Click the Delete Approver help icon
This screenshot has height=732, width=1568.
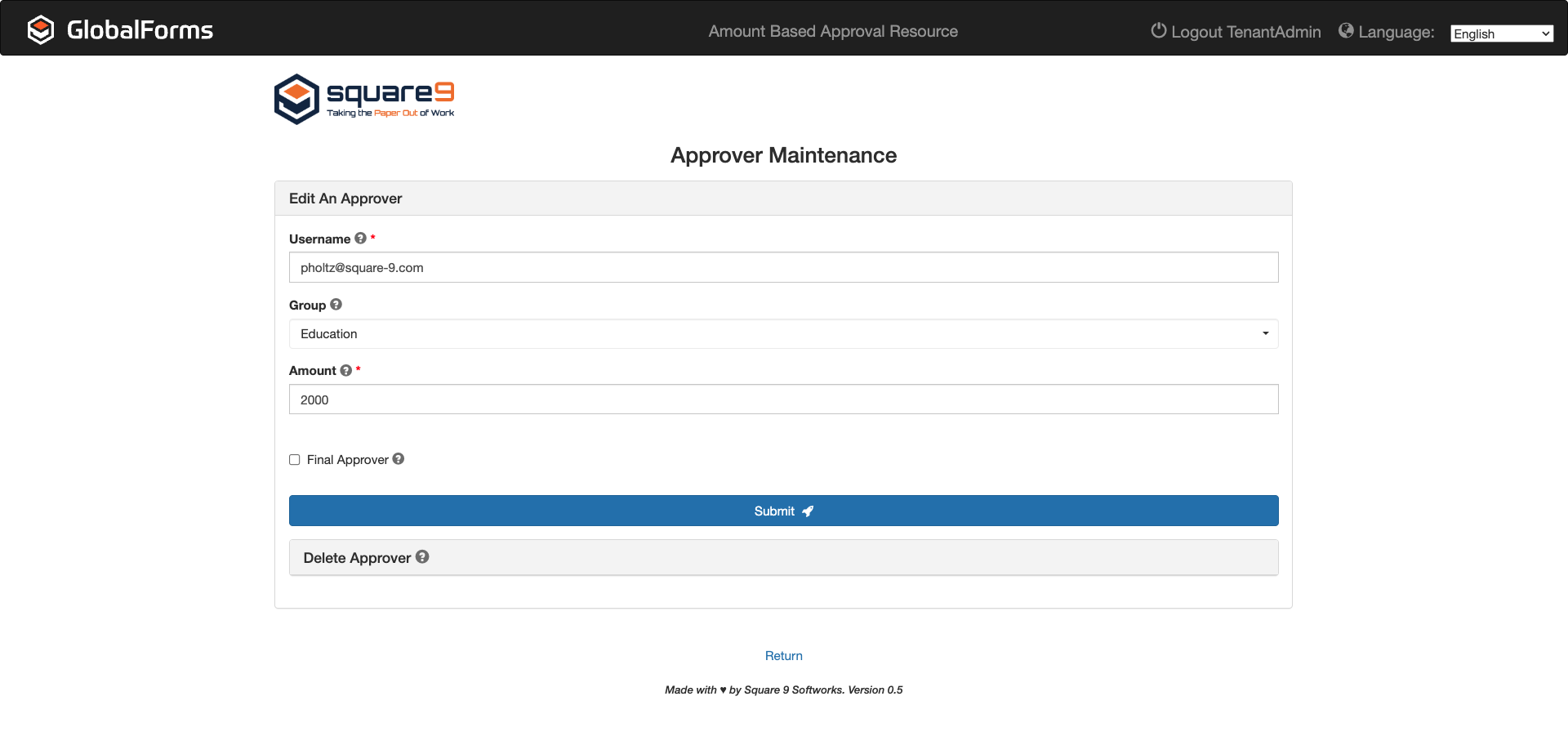tap(422, 557)
